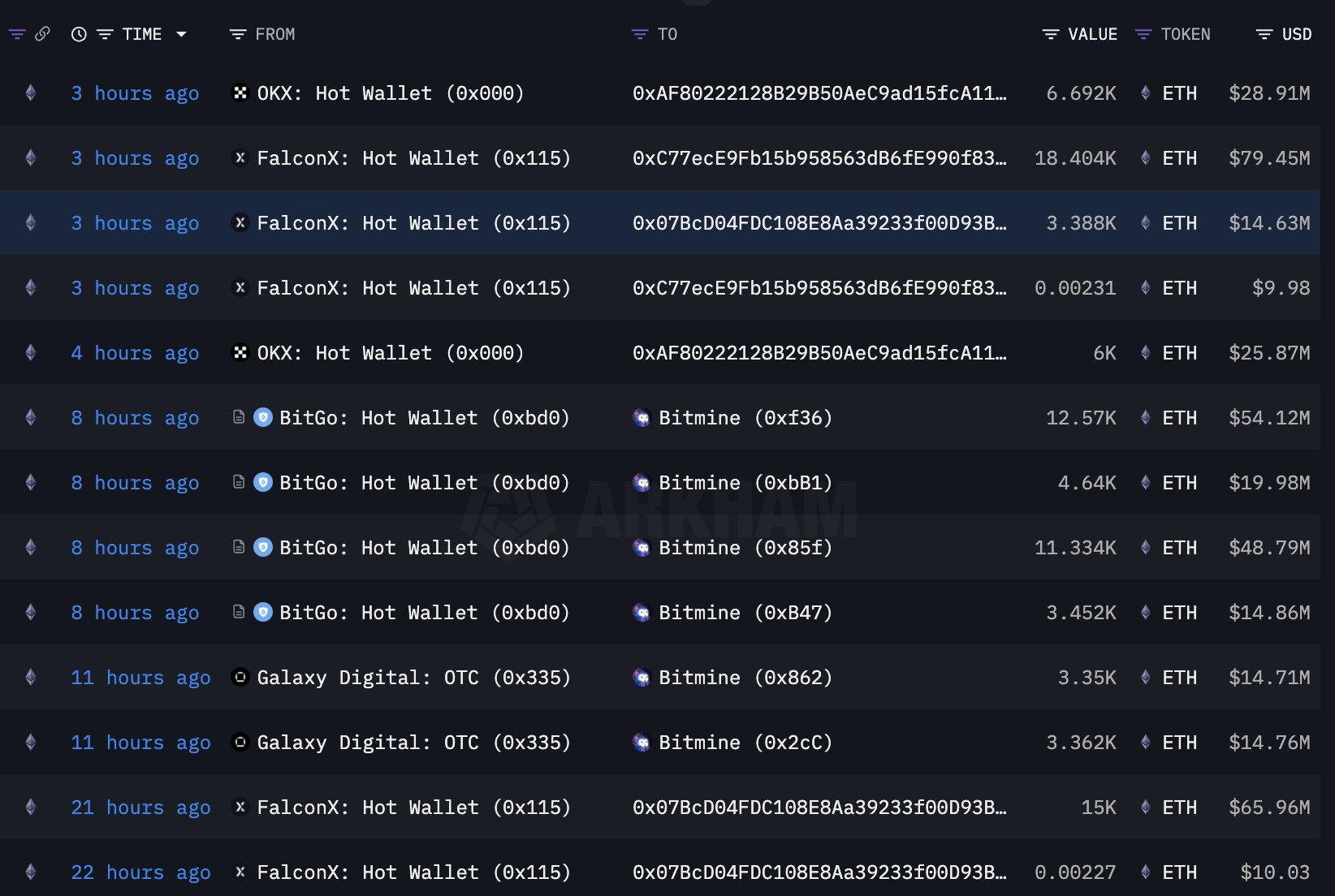Open the leftmost purple filter icon
Screen dimensions: 1335x896
click(17, 34)
